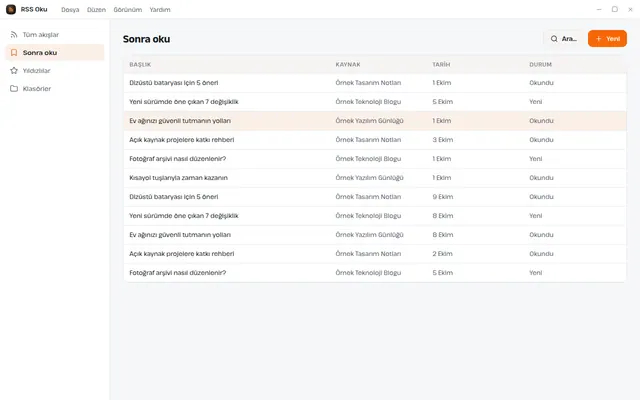Click the RSS feed icon beside Tüm akışlar

tap(14, 35)
